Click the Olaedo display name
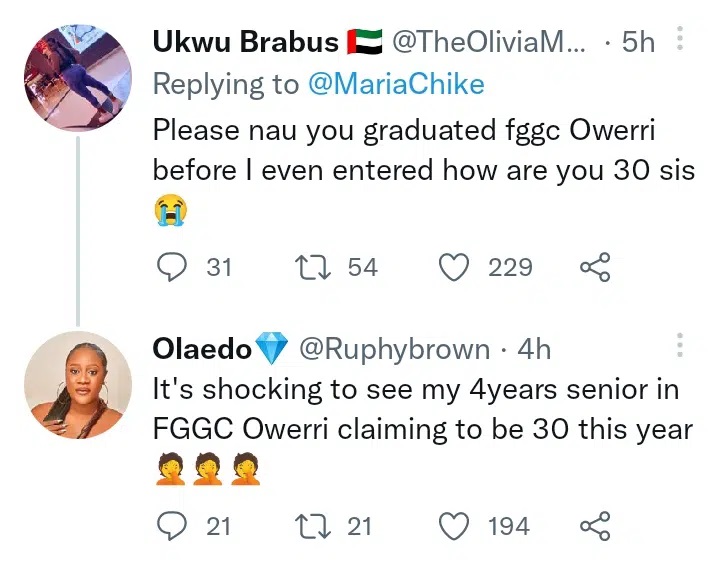The height and width of the screenshot is (566, 714). pyautogui.click(x=202, y=349)
